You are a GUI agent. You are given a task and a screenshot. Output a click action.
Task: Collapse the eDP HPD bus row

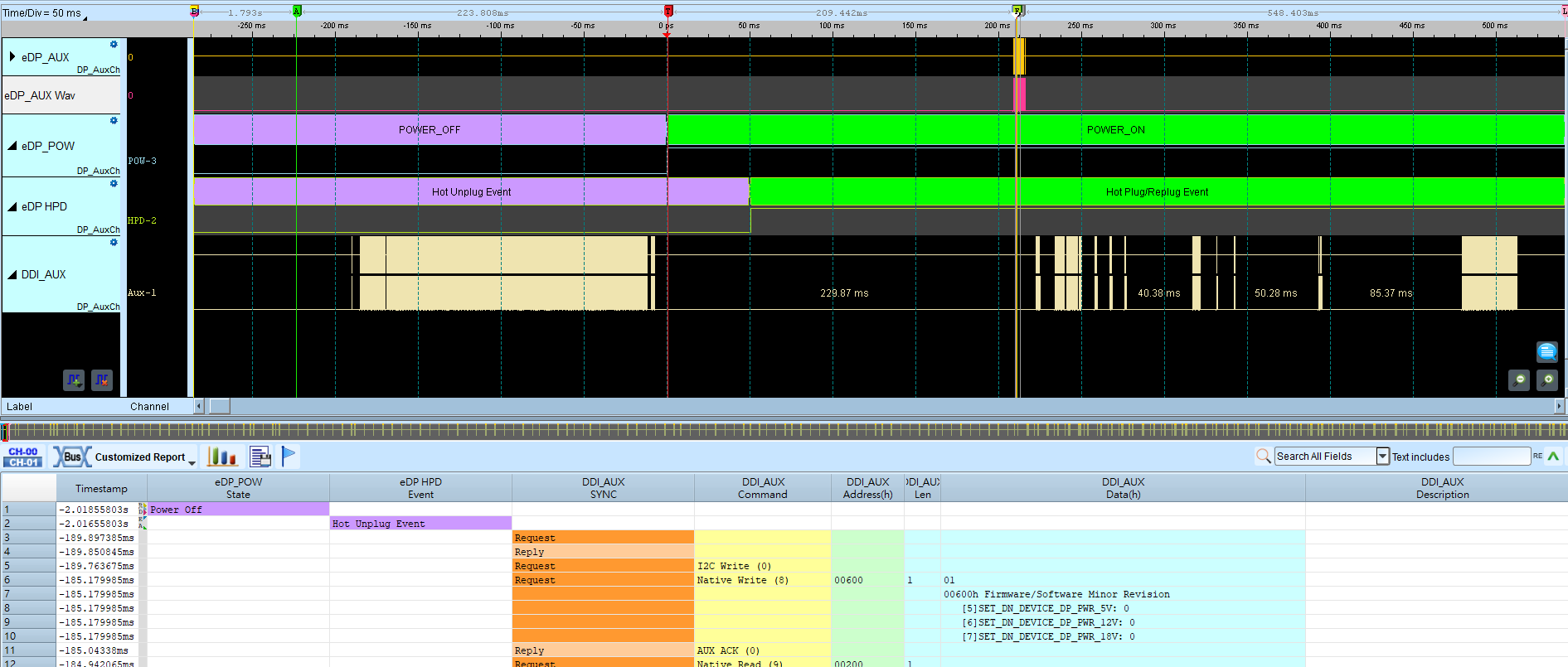point(12,206)
